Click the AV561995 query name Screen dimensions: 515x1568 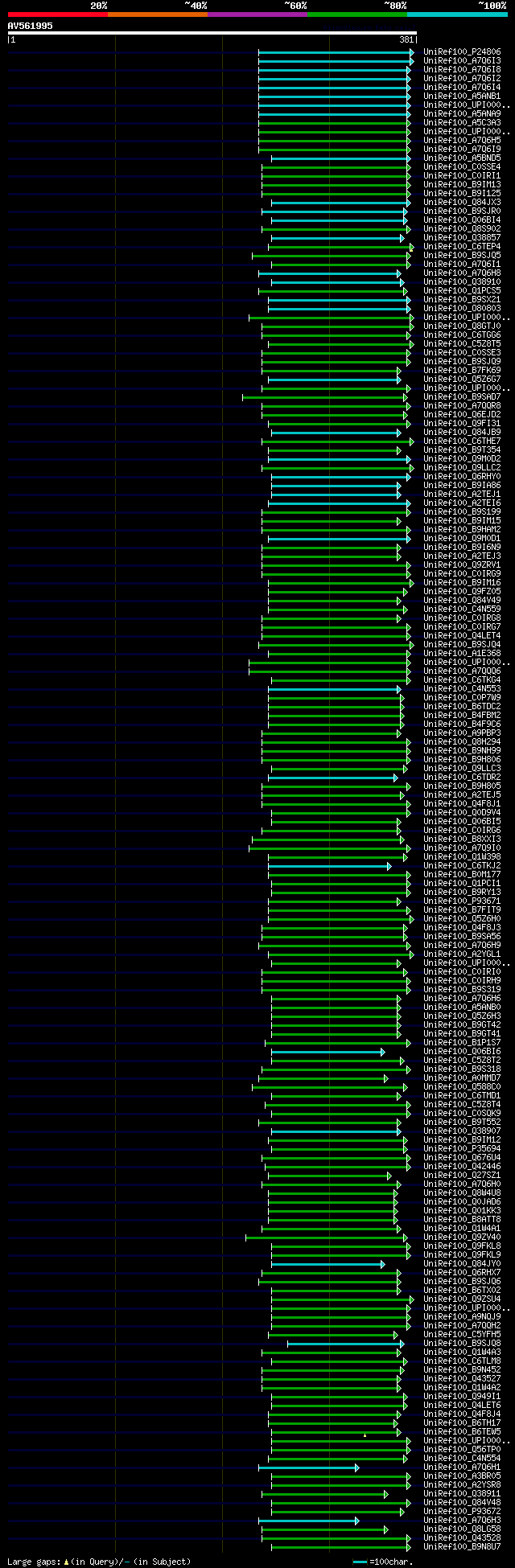[x=31, y=26]
